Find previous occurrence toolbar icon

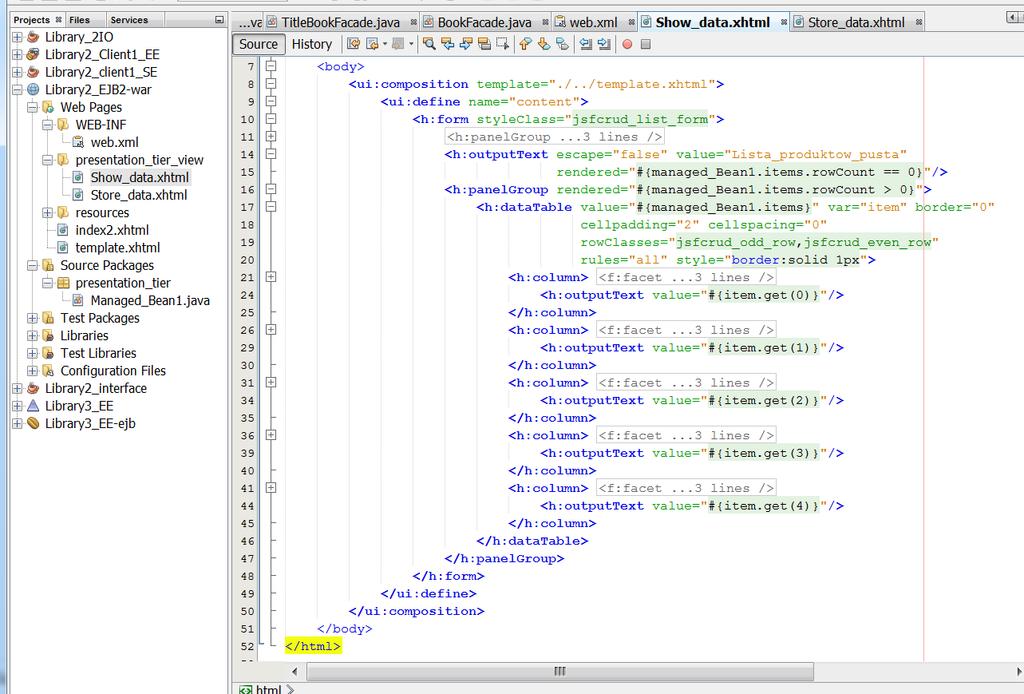[447, 44]
